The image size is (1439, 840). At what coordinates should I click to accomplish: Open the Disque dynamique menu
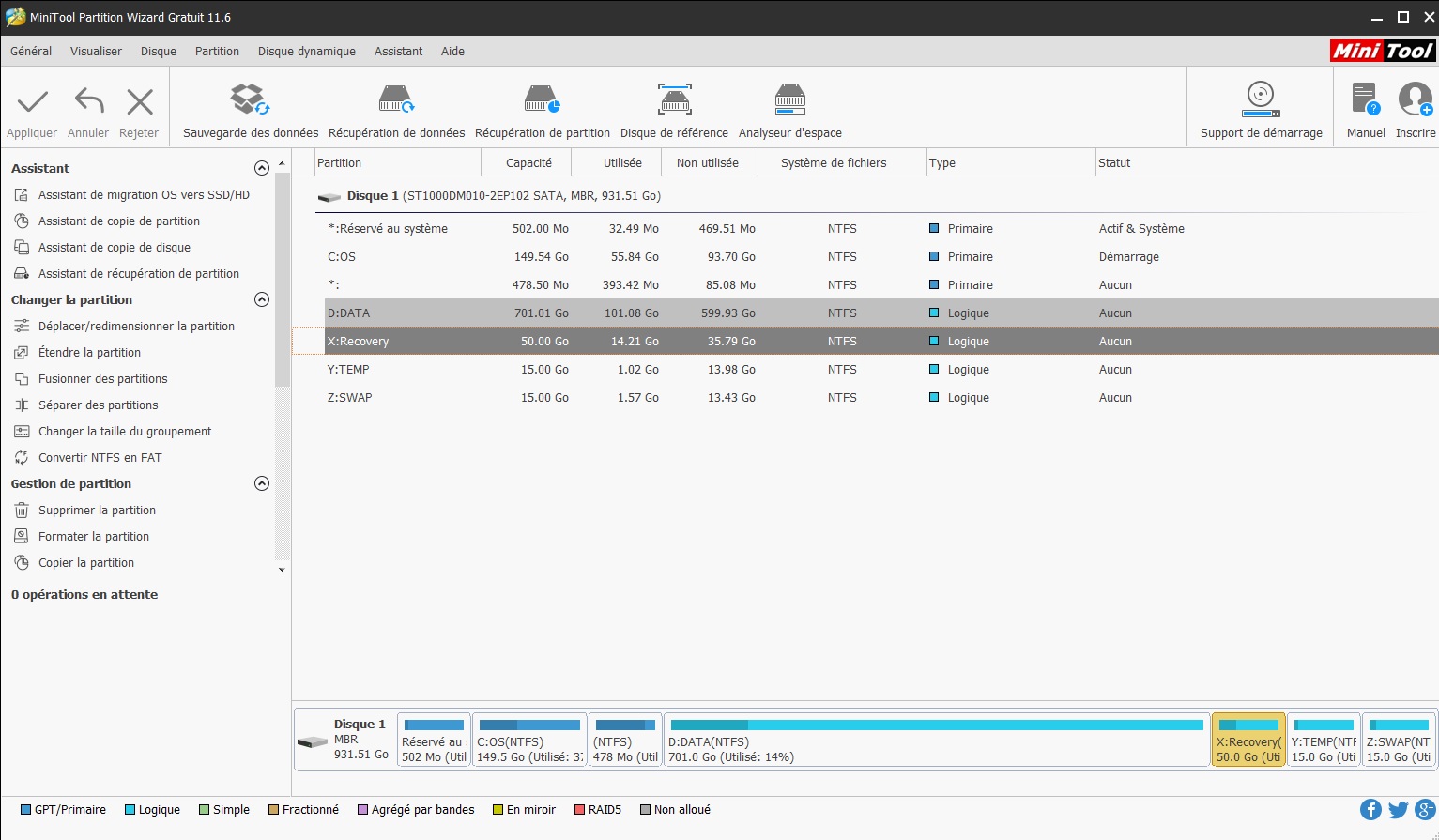(307, 52)
